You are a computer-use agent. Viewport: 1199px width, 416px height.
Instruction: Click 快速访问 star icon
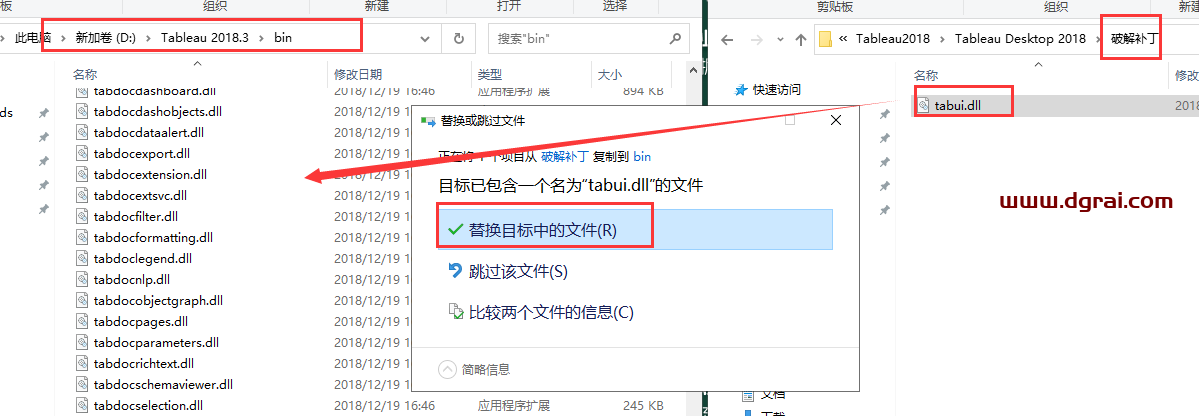click(740, 89)
